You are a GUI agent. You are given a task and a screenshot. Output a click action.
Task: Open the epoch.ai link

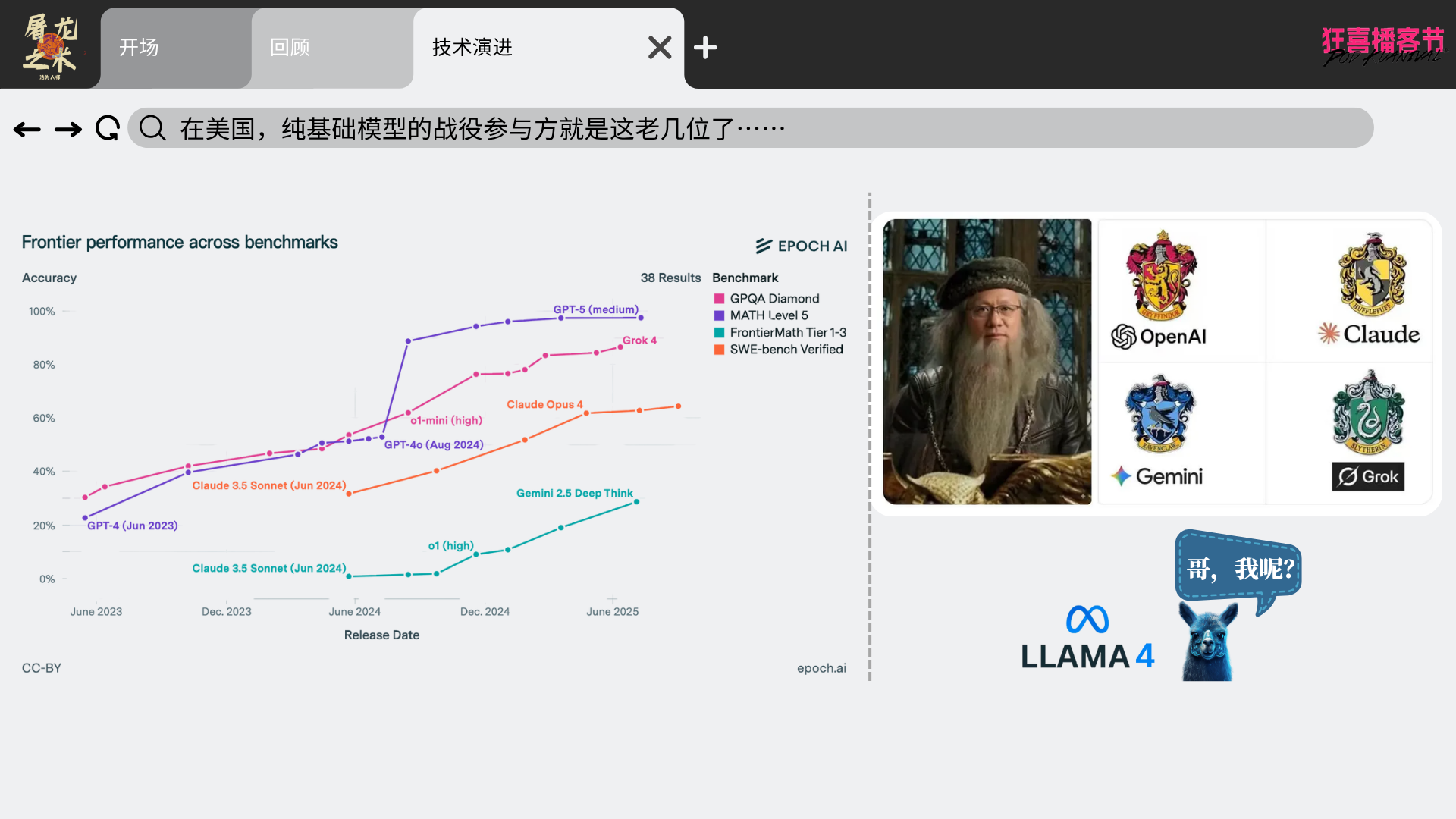point(821,668)
